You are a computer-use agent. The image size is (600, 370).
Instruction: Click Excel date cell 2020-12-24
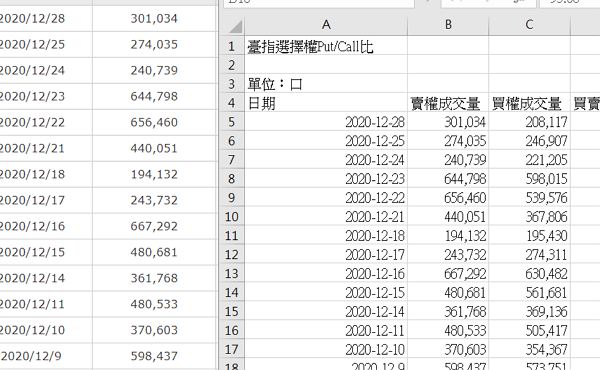point(326,160)
